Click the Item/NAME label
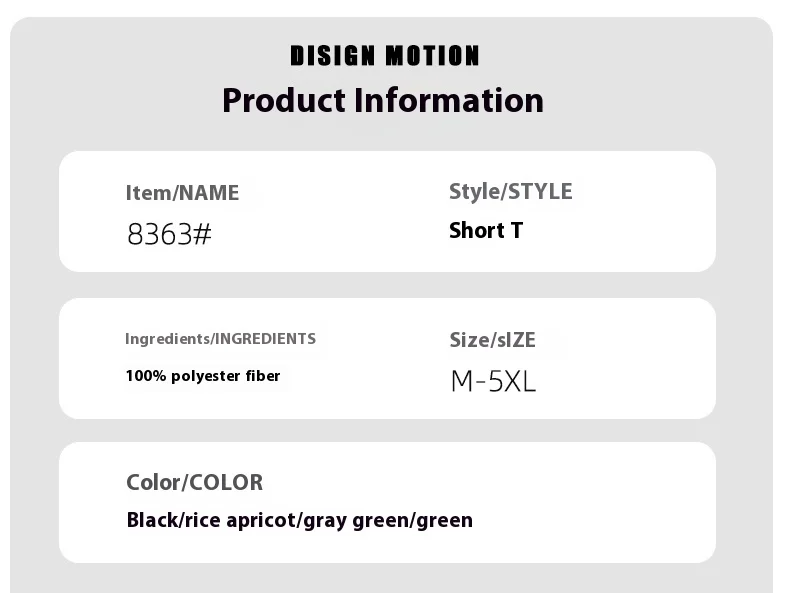 click(182, 193)
